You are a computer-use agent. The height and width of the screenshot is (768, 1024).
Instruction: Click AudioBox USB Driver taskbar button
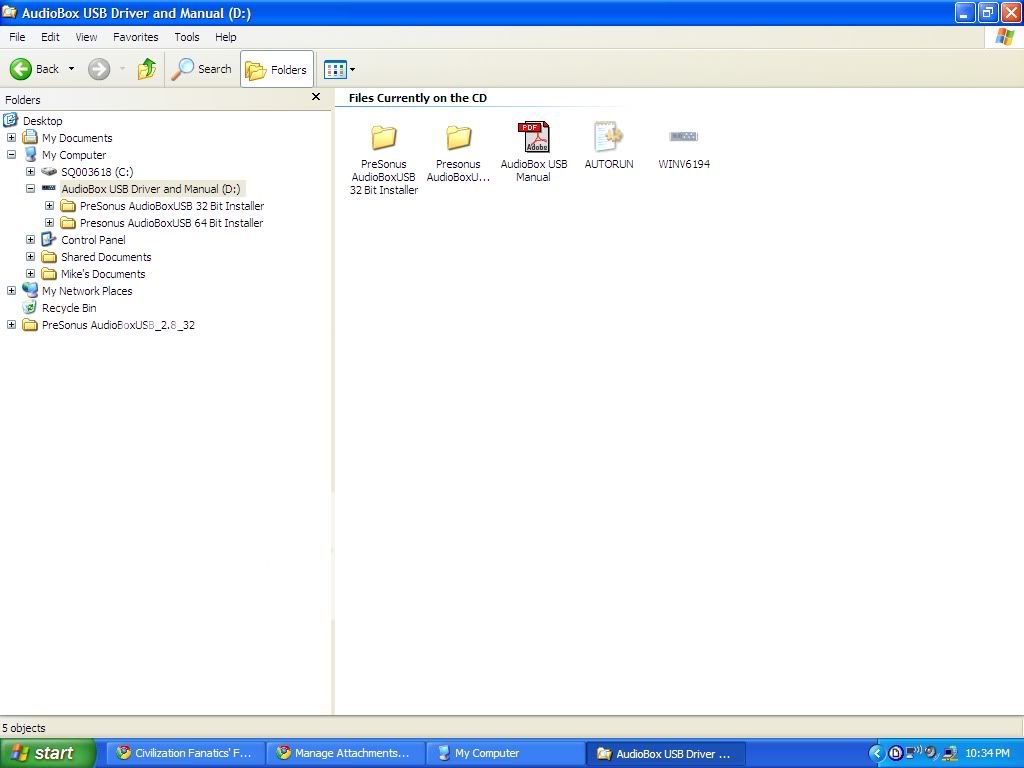(x=665, y=753)
